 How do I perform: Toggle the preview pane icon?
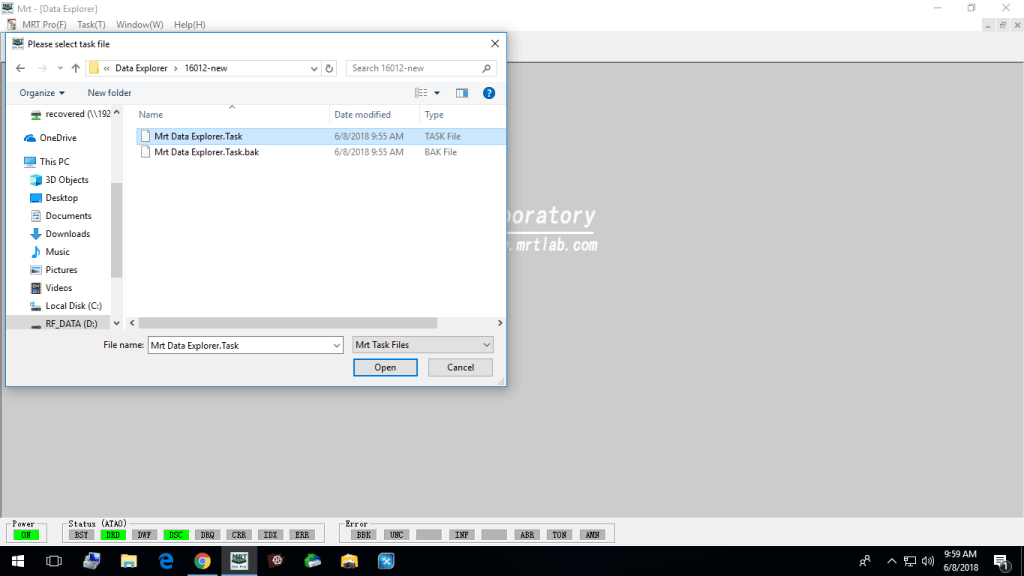click(462, 93)
